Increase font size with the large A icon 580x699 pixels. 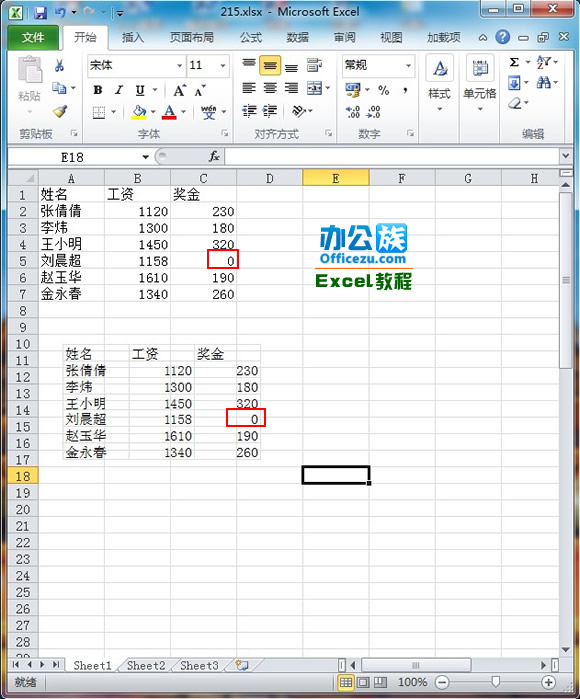click(x=179, y=90)
